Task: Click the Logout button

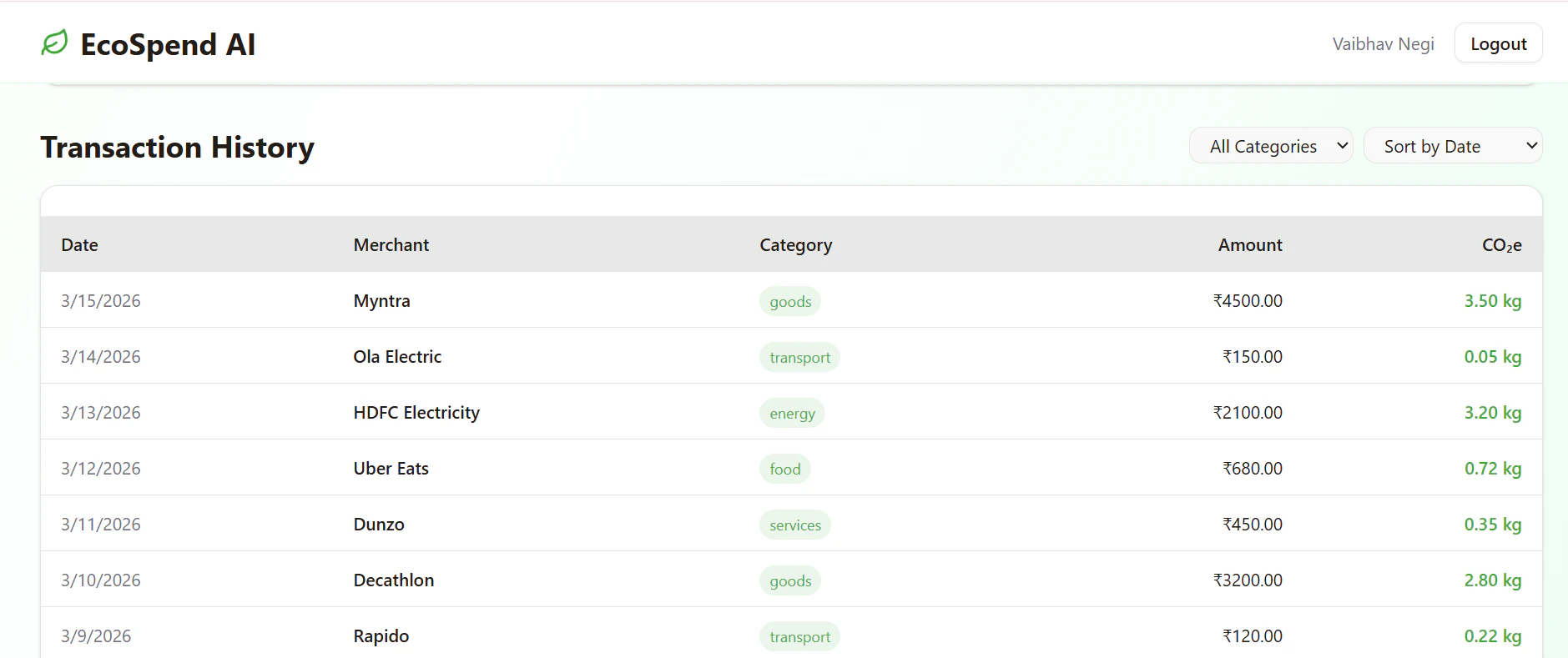Action: coord(1498,43)
